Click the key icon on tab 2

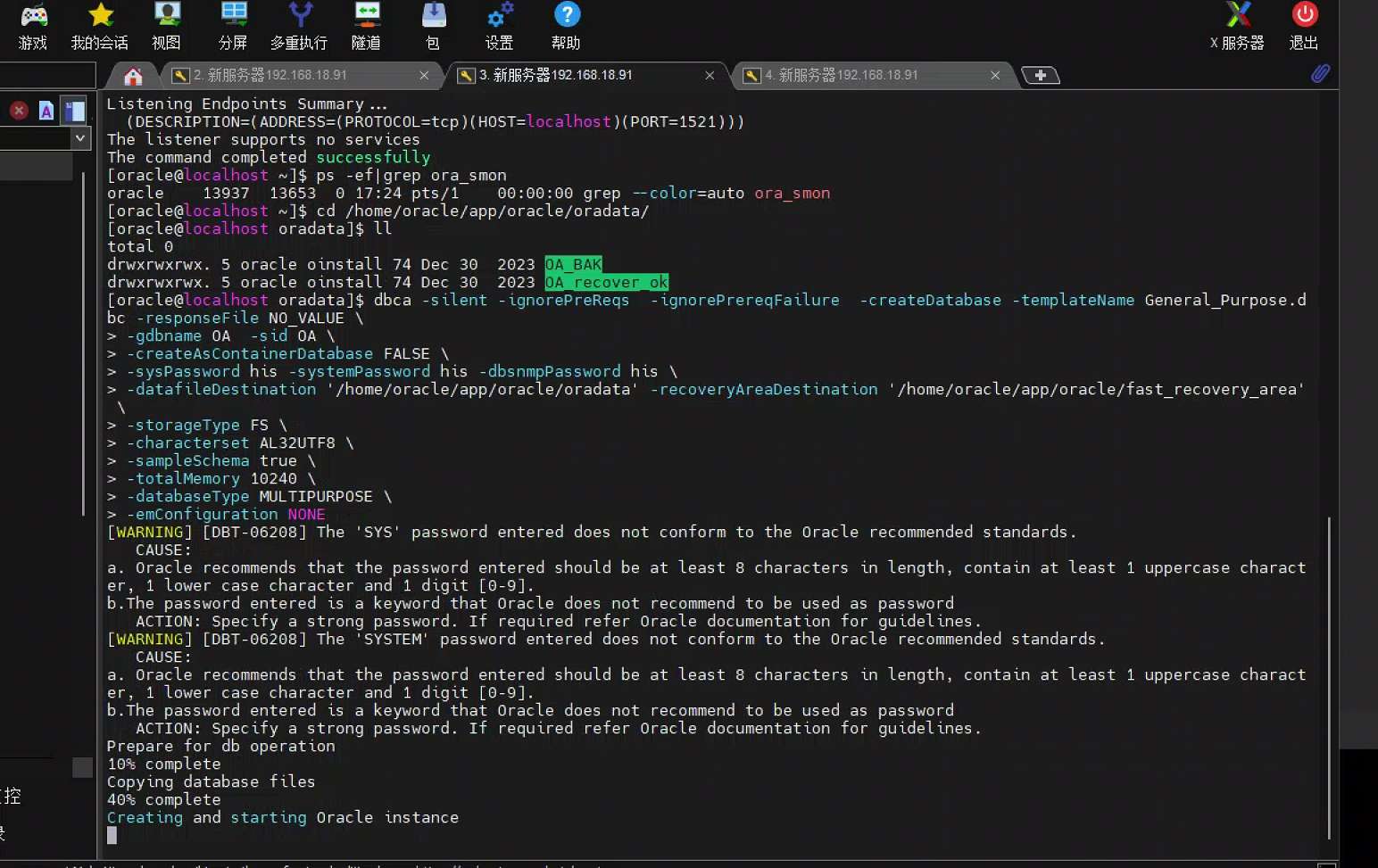click(x=180, y=76)
